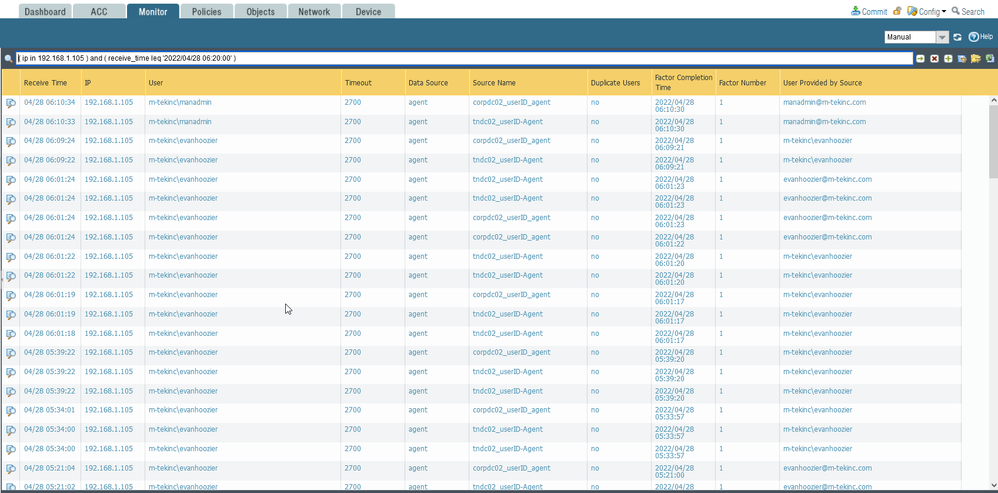
Task: Click the Help link
Action: pos(981,37)
